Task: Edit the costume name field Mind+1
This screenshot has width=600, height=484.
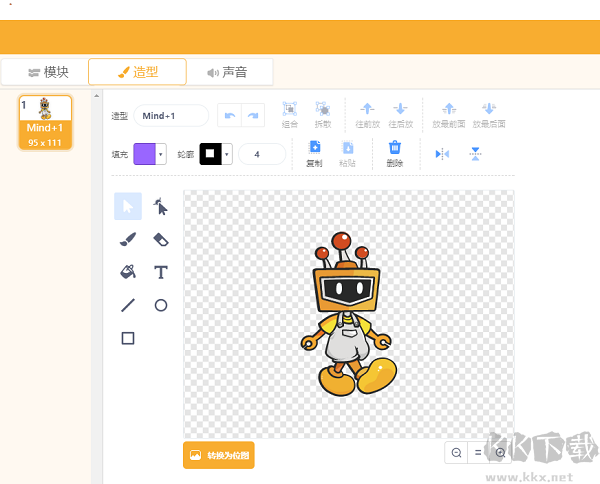Action: pos(171,116)
